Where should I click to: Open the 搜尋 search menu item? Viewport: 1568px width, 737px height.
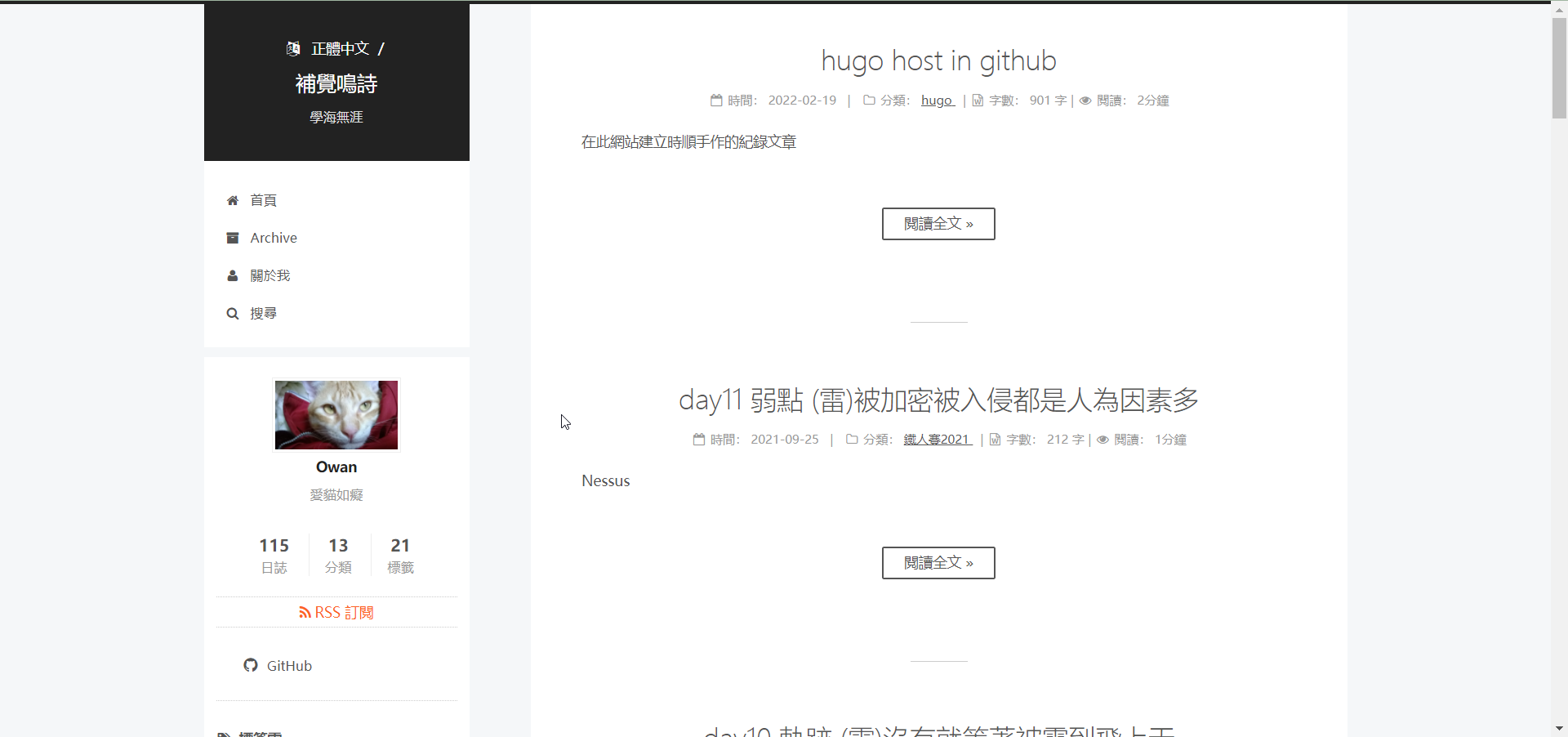[263, 314]
